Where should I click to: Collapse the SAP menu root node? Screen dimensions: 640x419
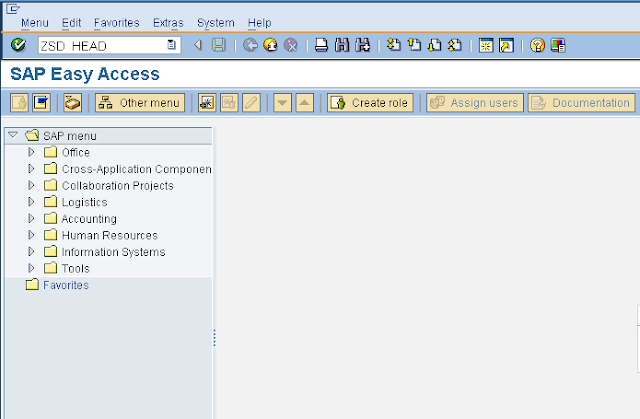click(13, 135)
